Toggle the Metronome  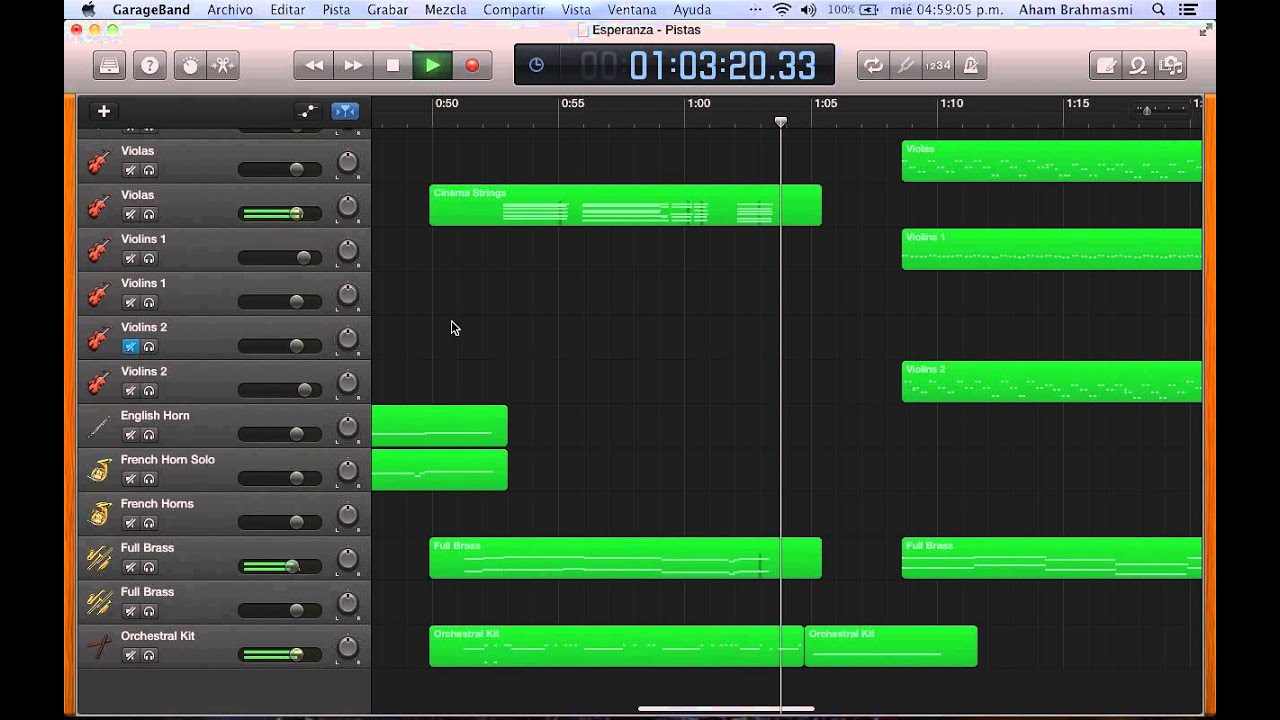tap(970, 65)
